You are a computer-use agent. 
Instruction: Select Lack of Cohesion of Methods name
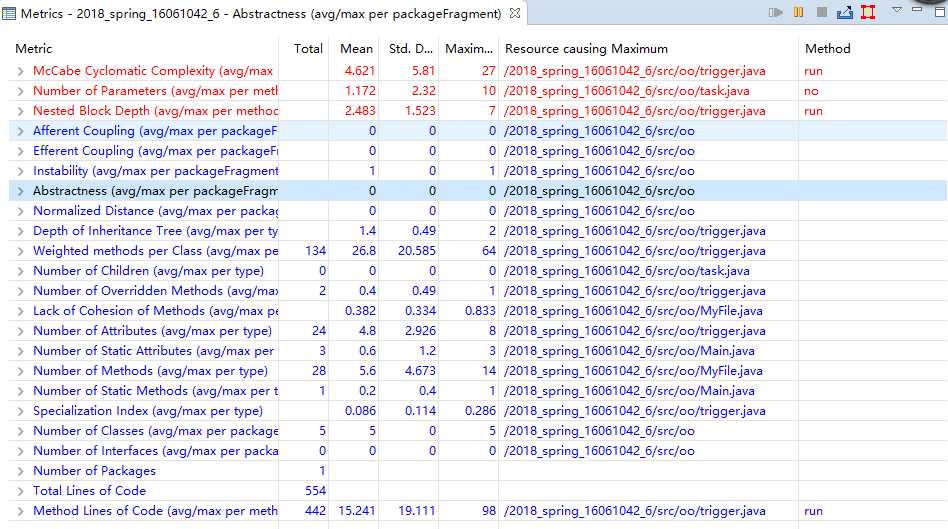155,310
